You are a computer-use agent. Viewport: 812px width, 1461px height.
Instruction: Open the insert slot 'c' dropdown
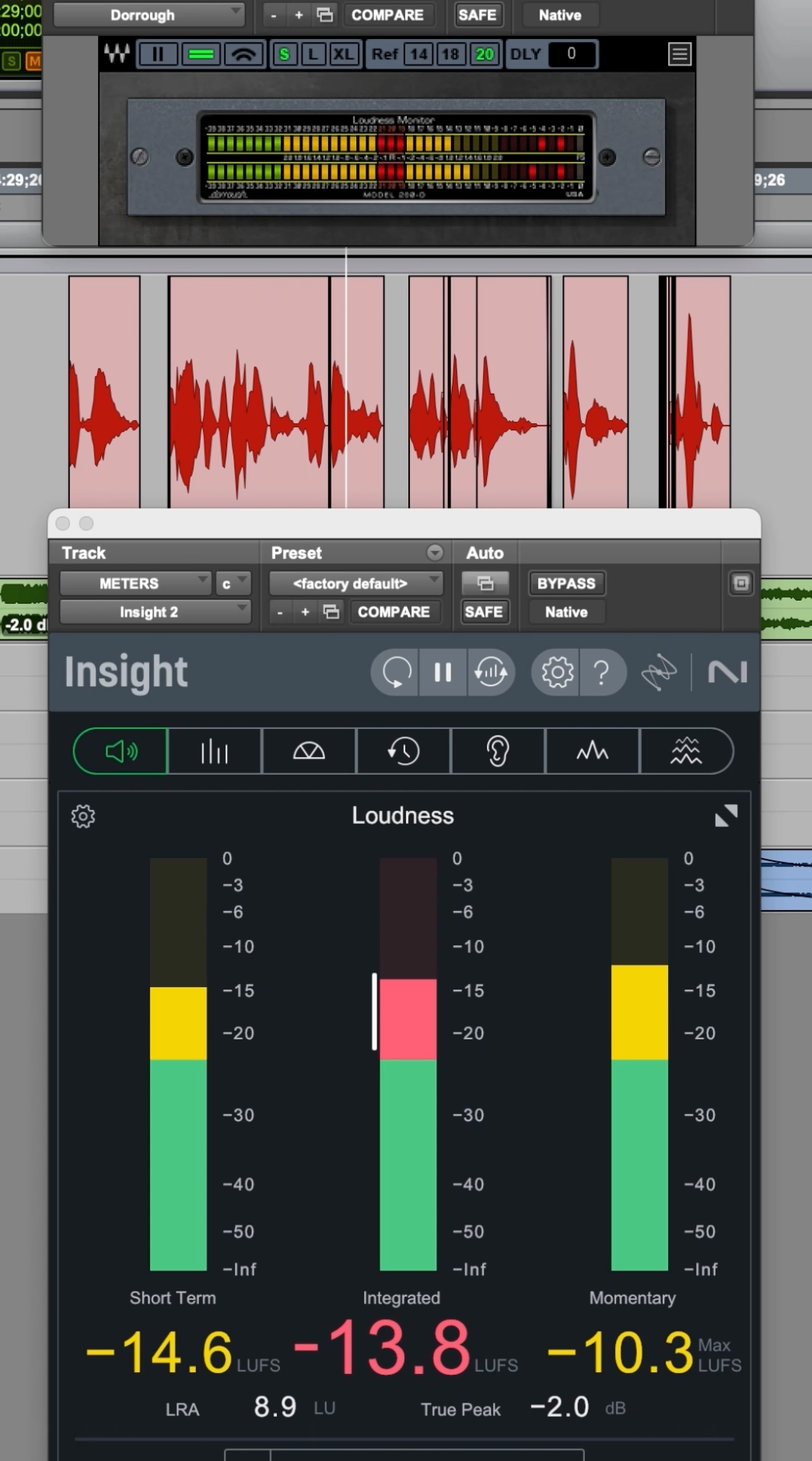233,583
